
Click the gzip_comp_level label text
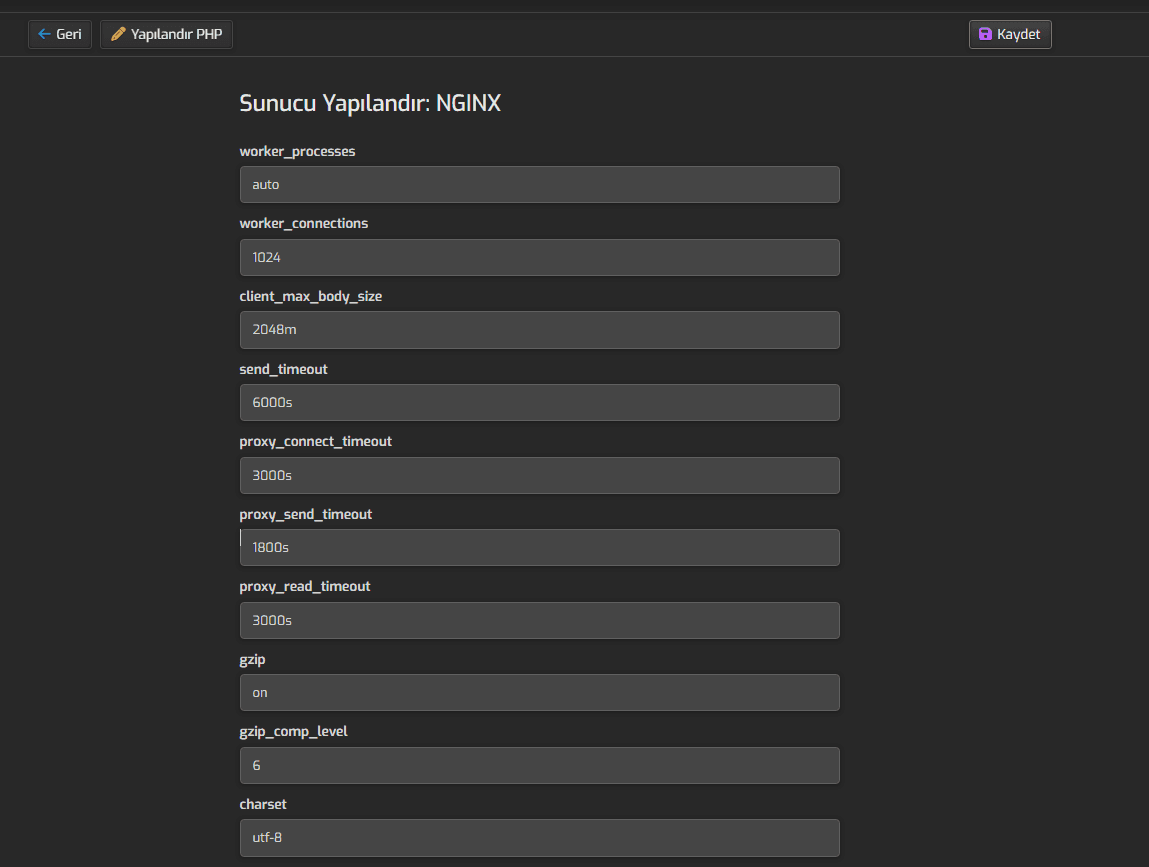293,731
